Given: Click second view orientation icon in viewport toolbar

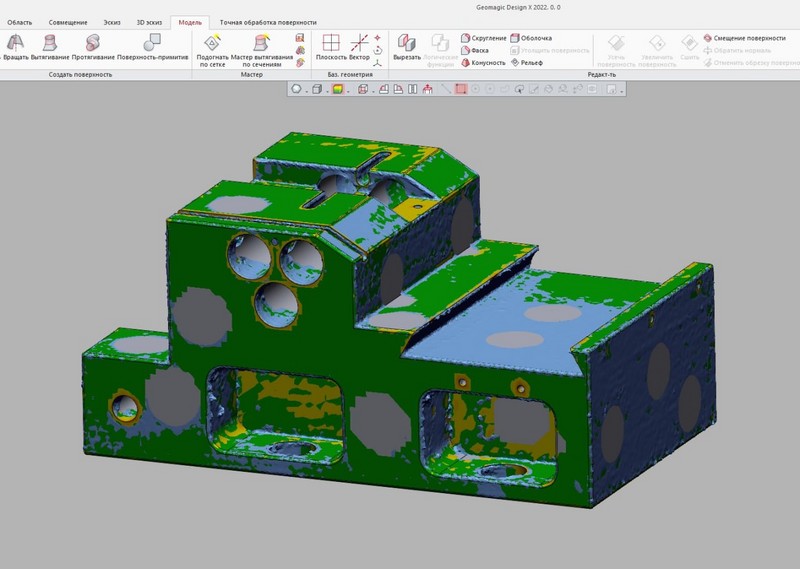Looking at the screenshot, I should pyautogui.click(x=398, y=89).
